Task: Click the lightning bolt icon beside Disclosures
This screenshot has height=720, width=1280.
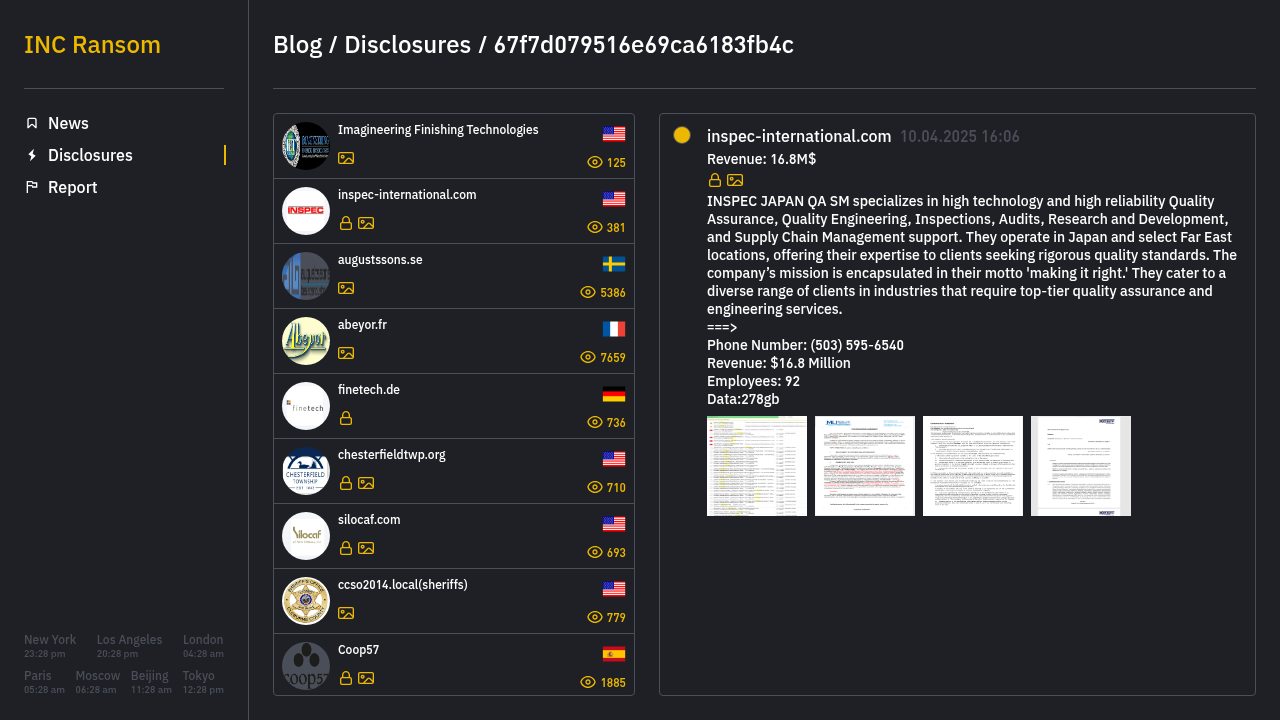Action: pyautogui.click(x=32, y=155)
